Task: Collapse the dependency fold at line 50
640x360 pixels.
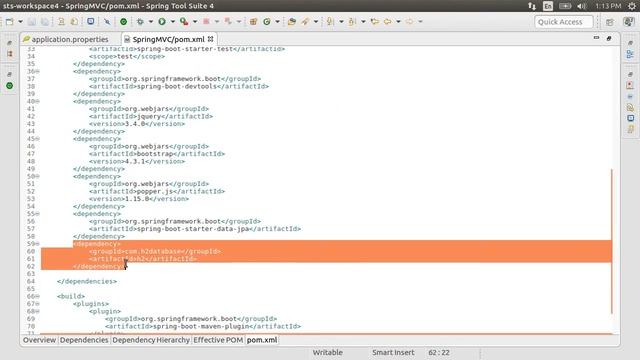Action: pyautogui.click(x=38, y=176)
